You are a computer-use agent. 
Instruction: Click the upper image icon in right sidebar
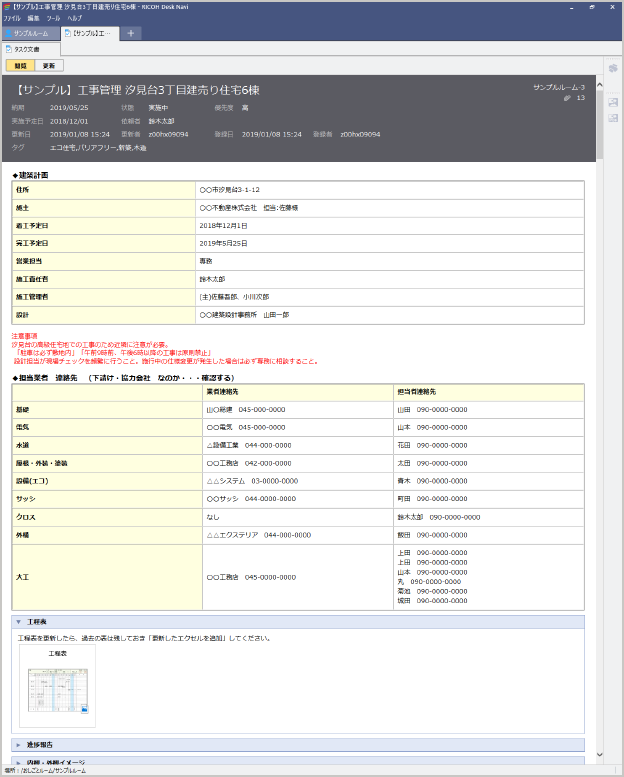(x=613, y=102)
